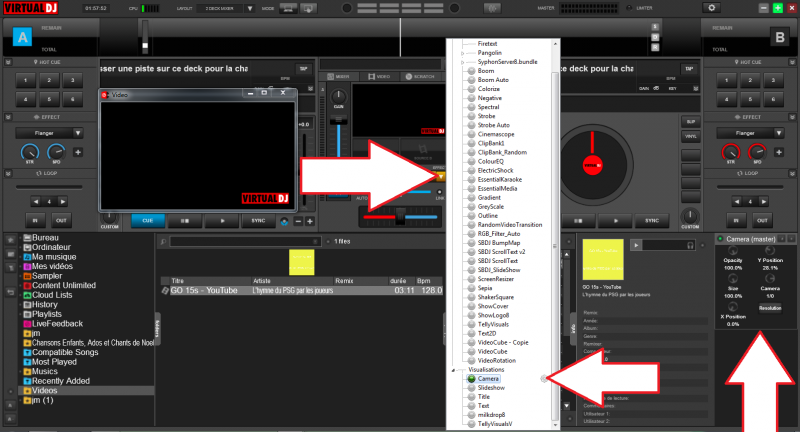The width and height of the screenshot is (800, 432).
Task: Select external display mode icon in top bar
Action: point(308,8)
